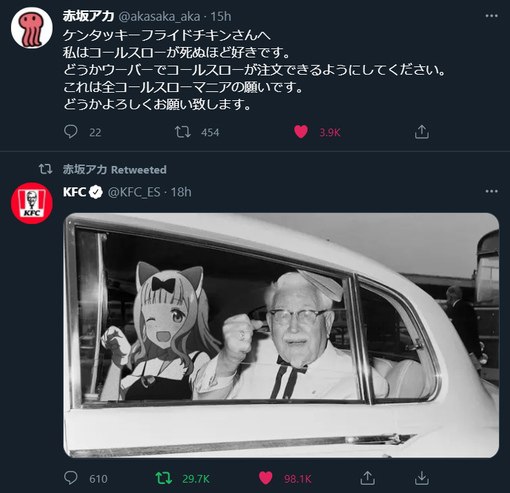This screenshot has width=510, height=493.
Task: Retweet the akasaka_aka coleslaw tweet
Action: [183, 132]
